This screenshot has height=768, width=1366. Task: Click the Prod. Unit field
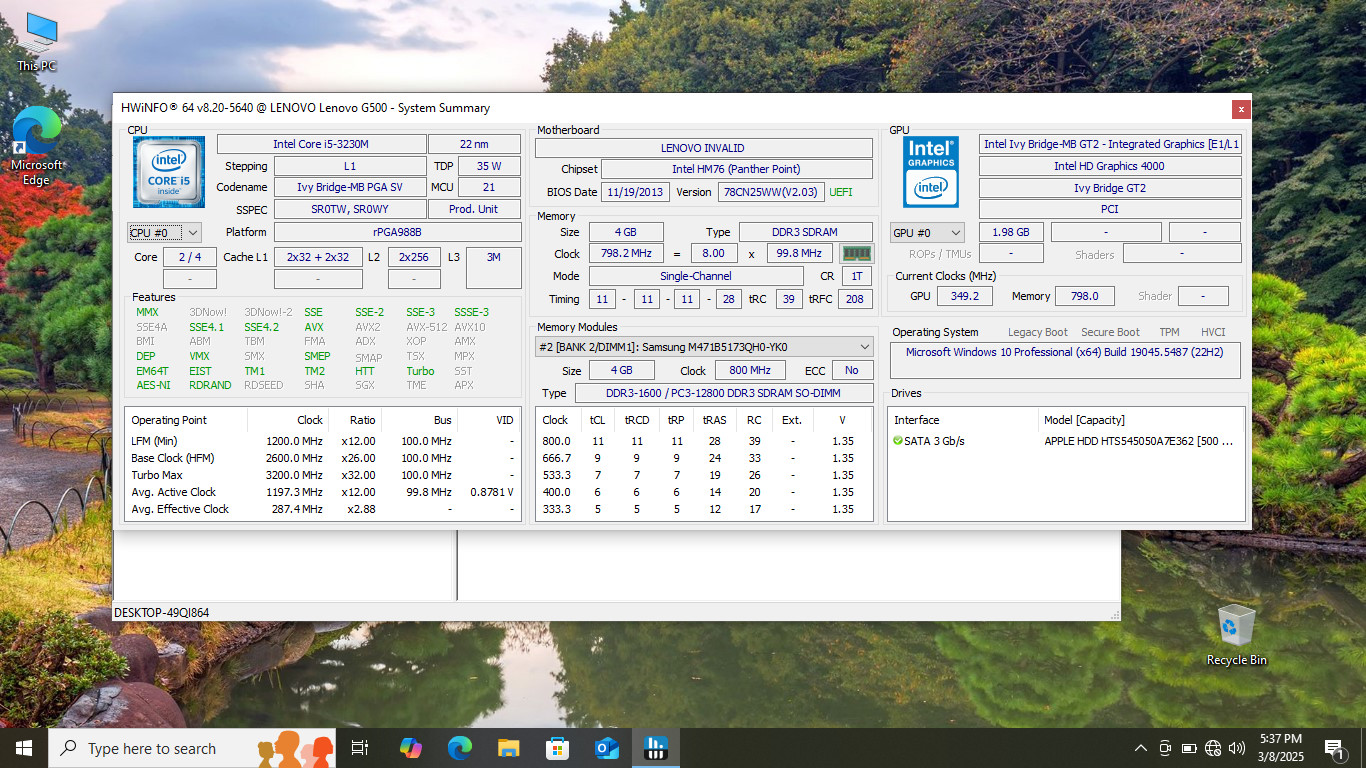[x=474, y=209]
